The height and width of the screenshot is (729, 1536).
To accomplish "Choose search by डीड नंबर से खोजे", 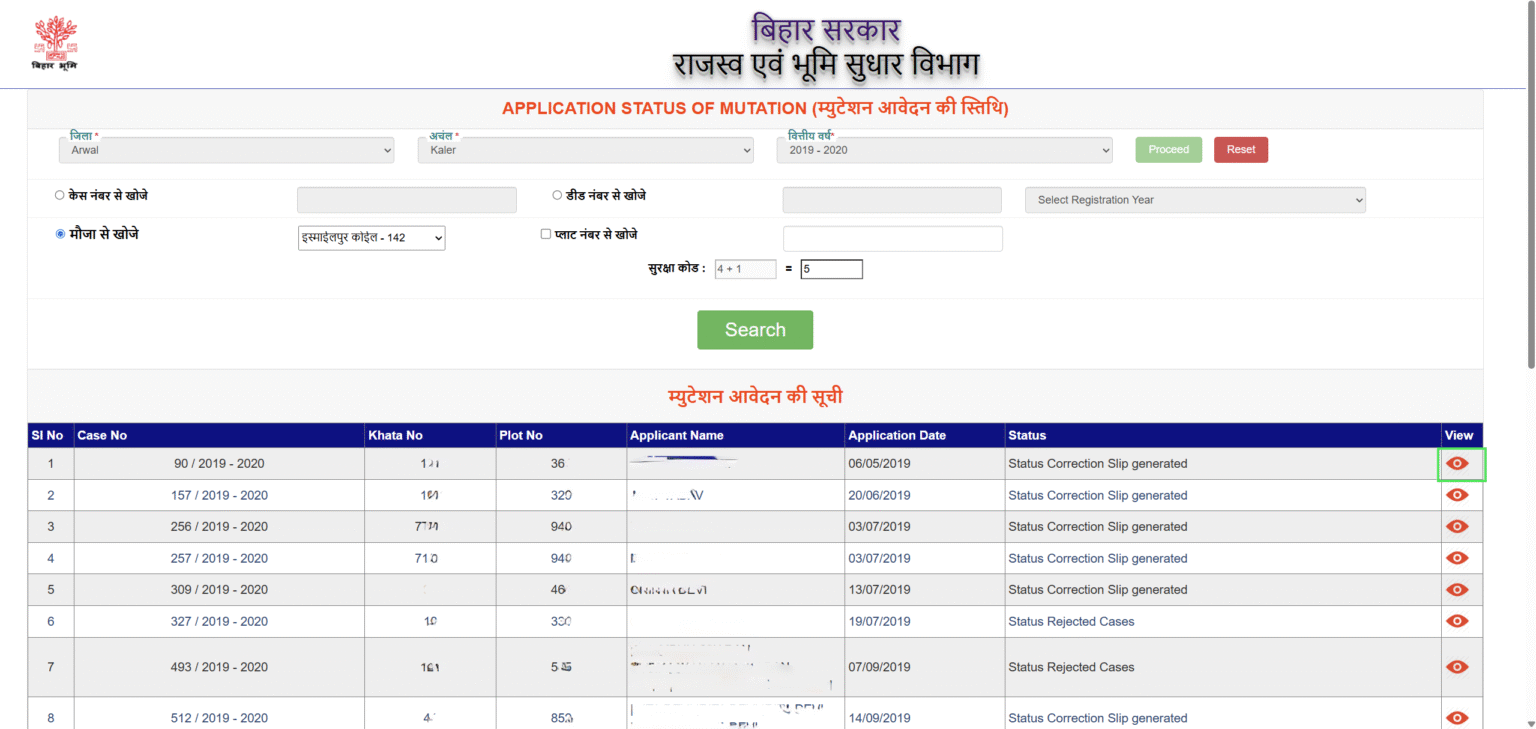I will [556, 194].
